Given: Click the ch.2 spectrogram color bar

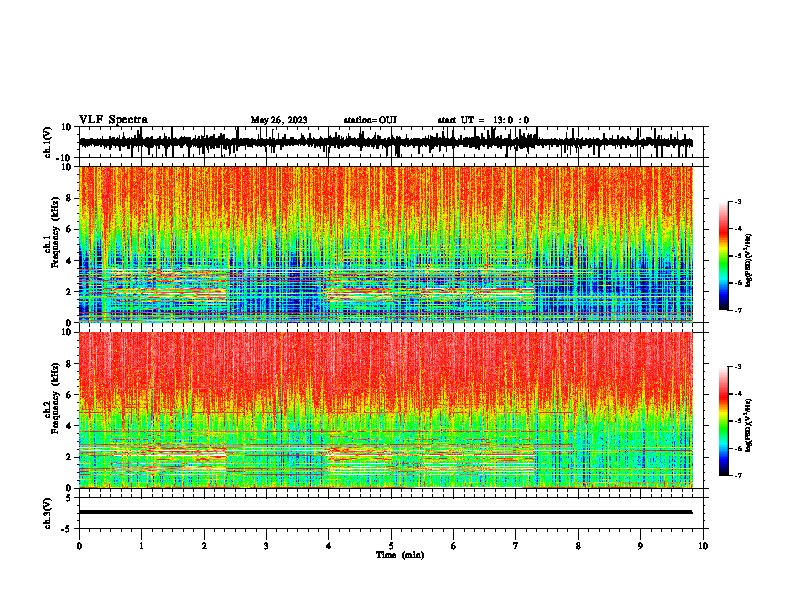Looking at the screenshot, I should (x=724, y=421).
